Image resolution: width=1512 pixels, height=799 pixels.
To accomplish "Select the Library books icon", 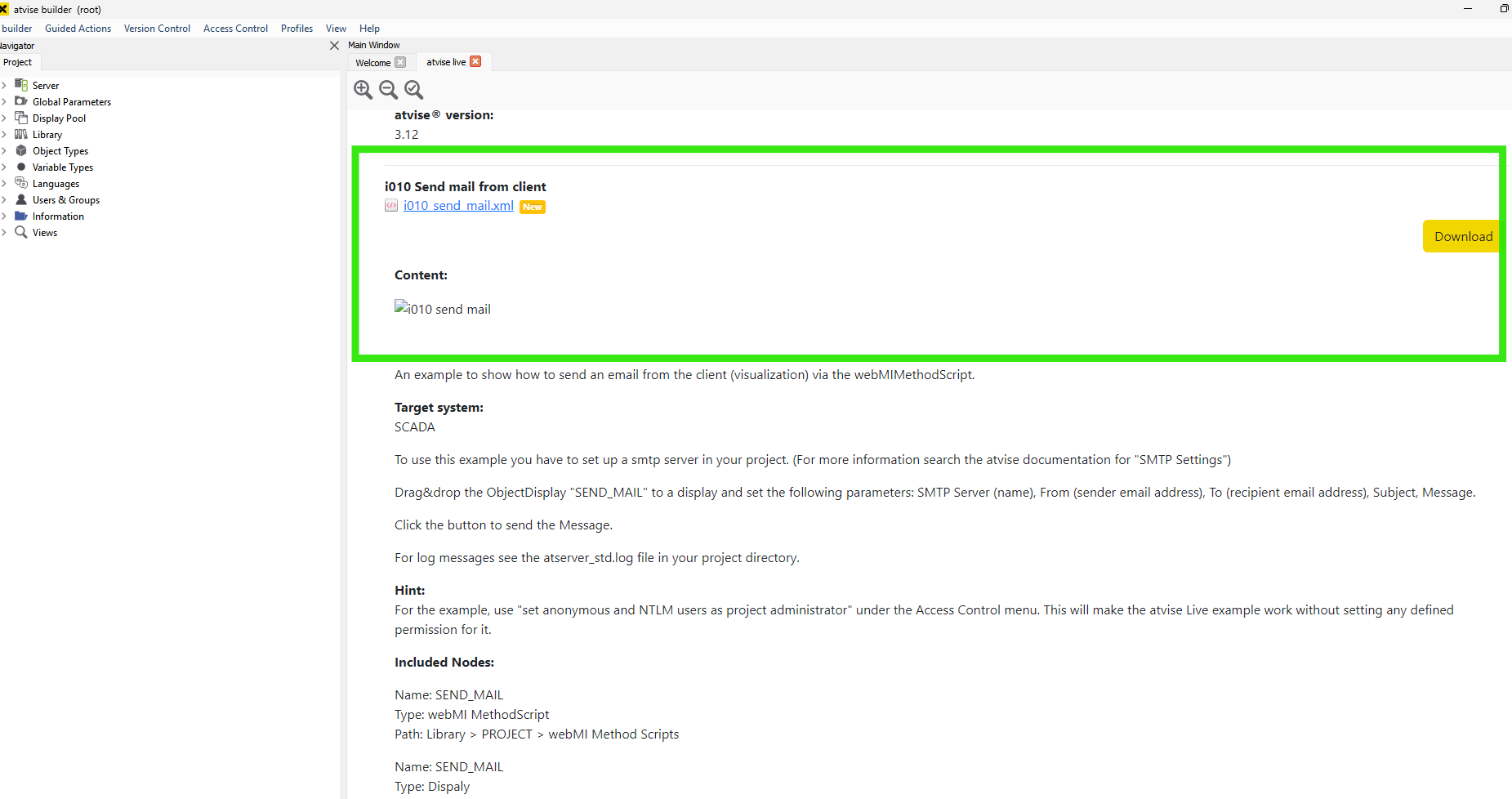I will tap(21, 134).
